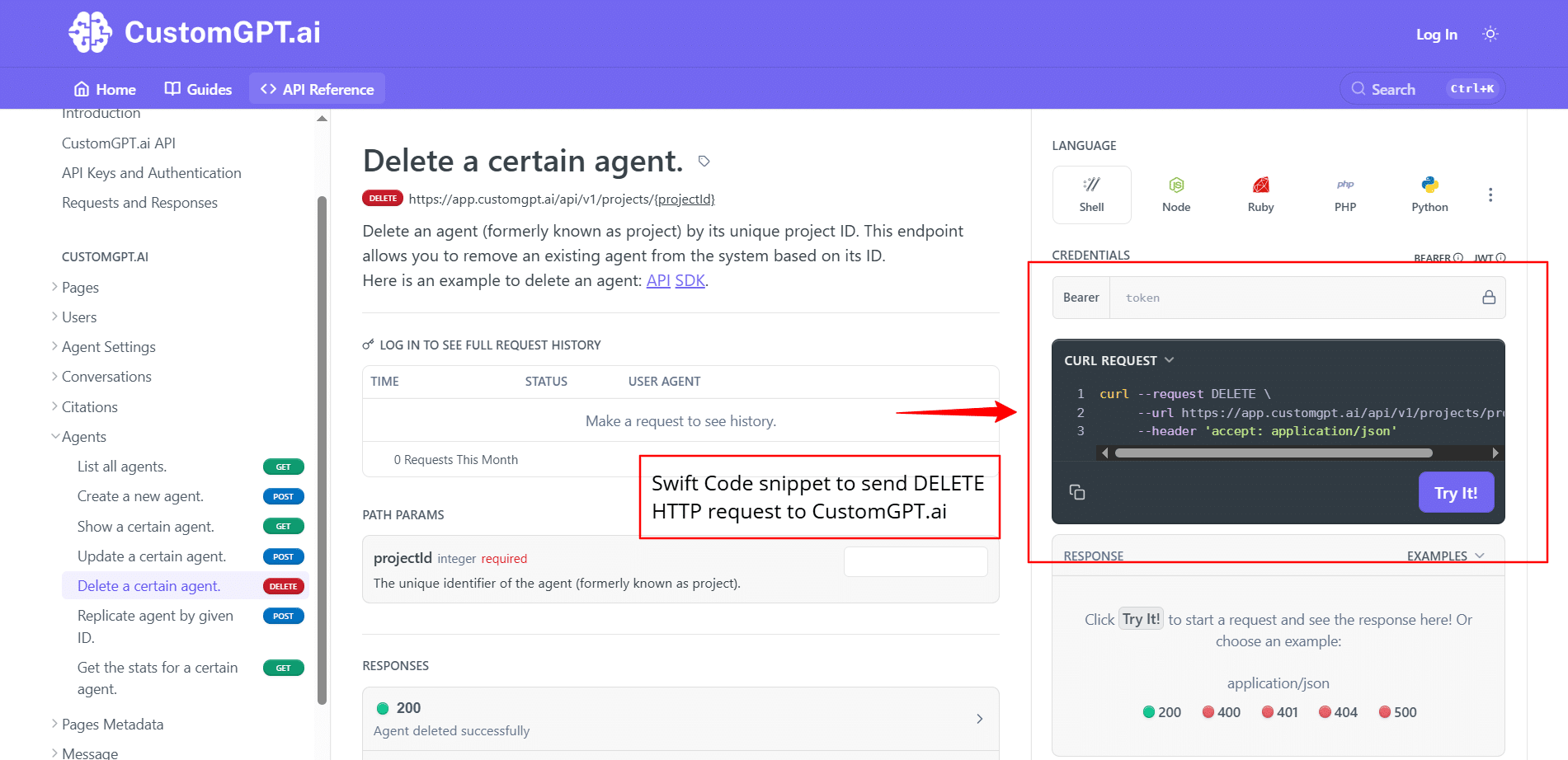1568x760 pixels.
Task: Copy the cURL request code
Action: [x=1077, y=492]
